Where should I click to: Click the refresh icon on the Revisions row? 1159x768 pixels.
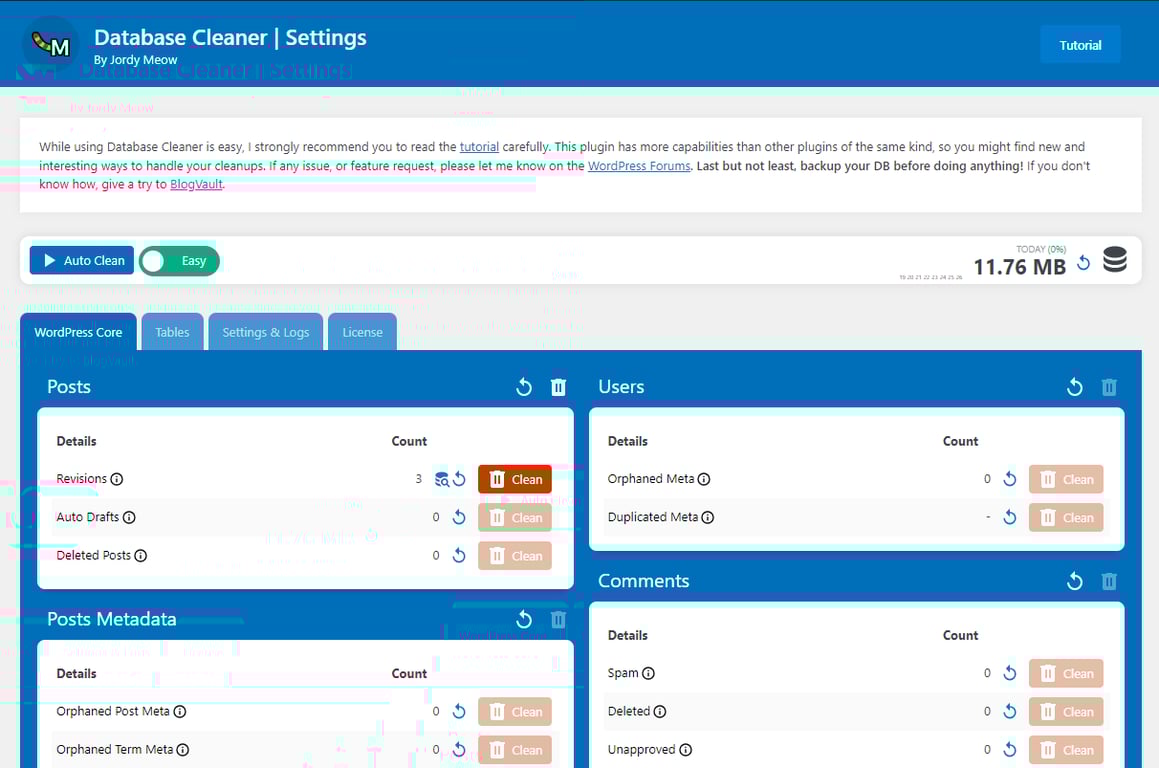tap(459, 479)
